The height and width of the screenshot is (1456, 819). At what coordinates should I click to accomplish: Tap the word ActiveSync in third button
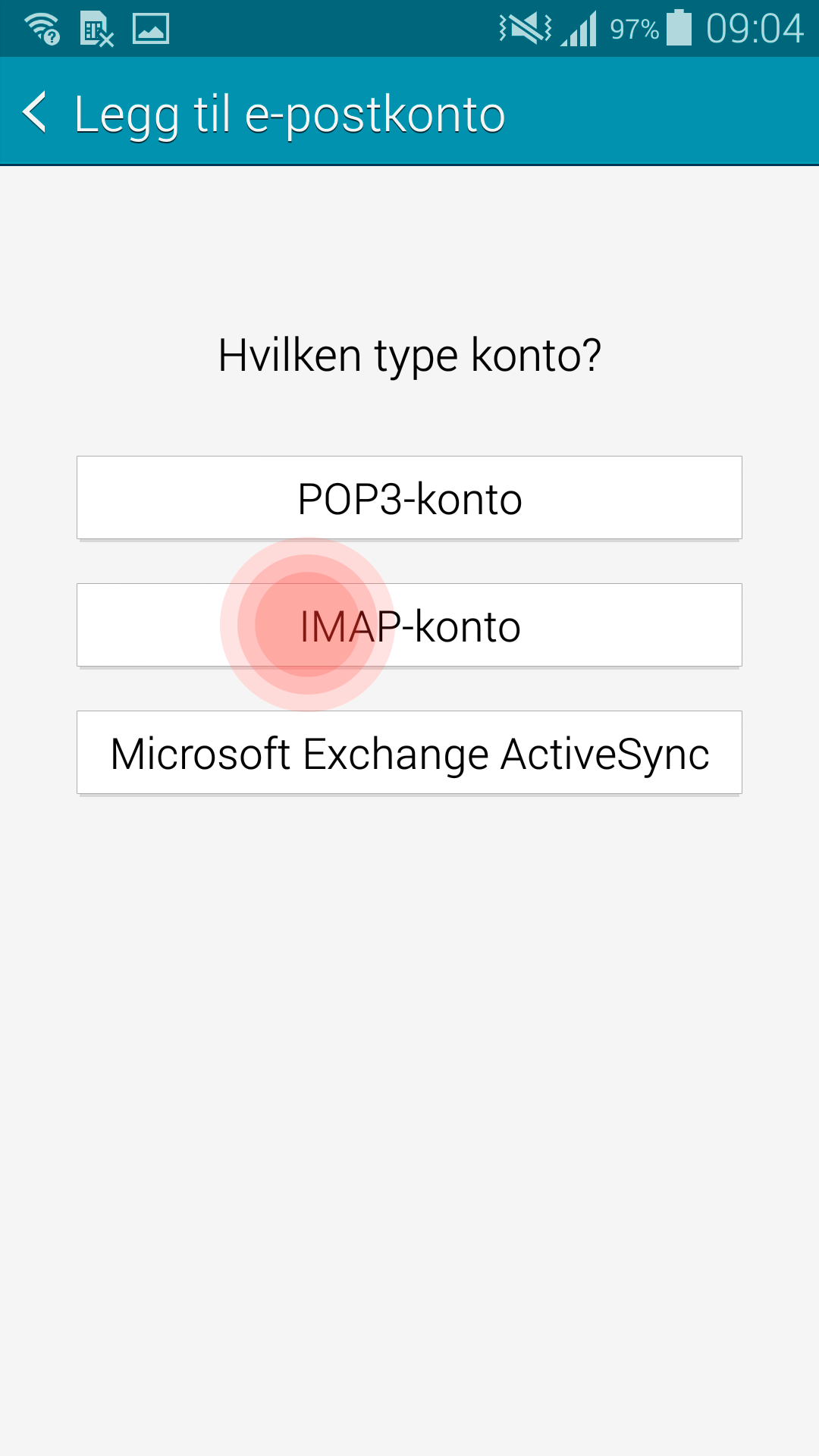pos(605,755)
